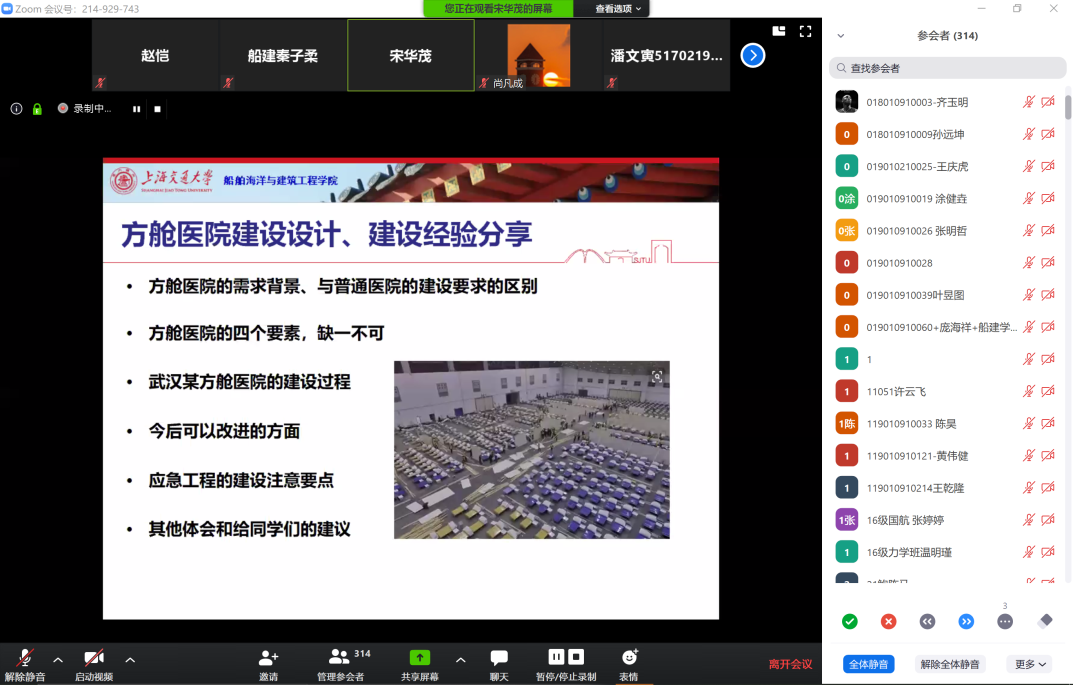Toggle microphone with 解除静音 button
The image size is (1073, 685).
coord(24,658)
